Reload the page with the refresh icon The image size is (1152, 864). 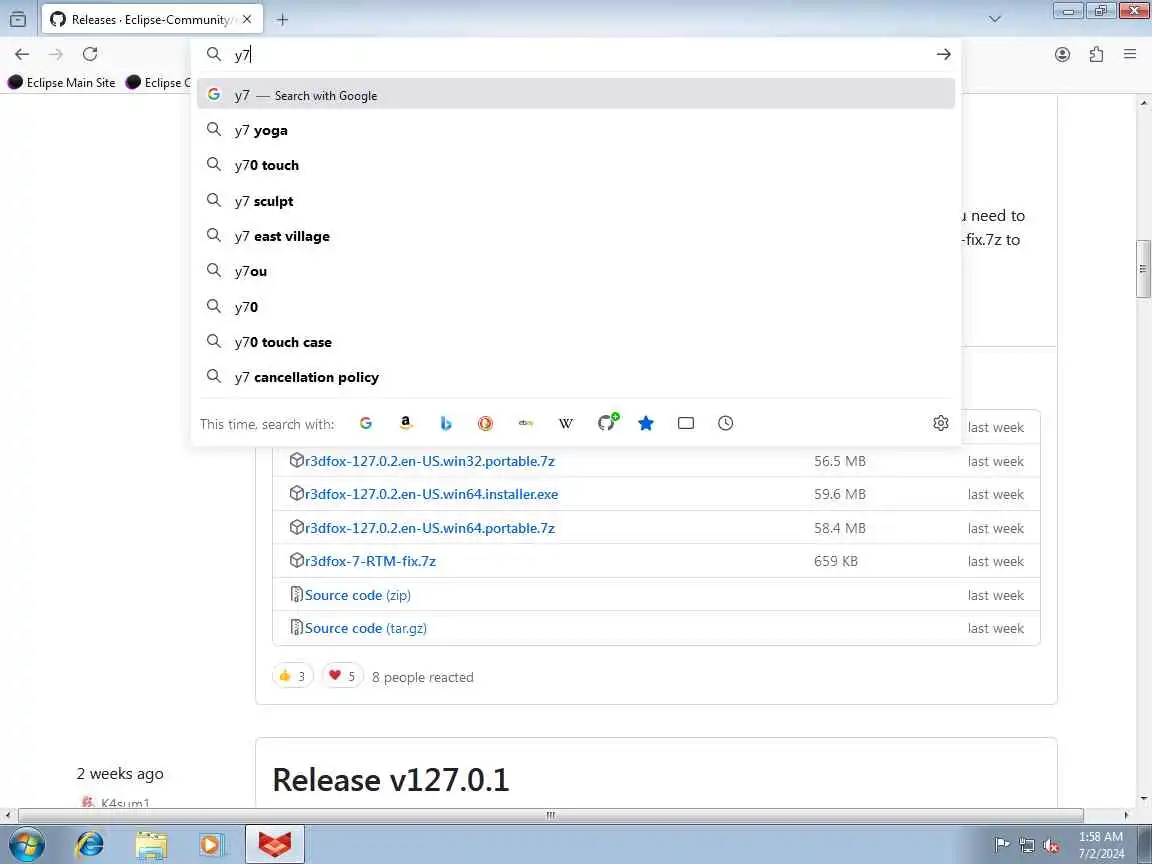tap(90, 54)
